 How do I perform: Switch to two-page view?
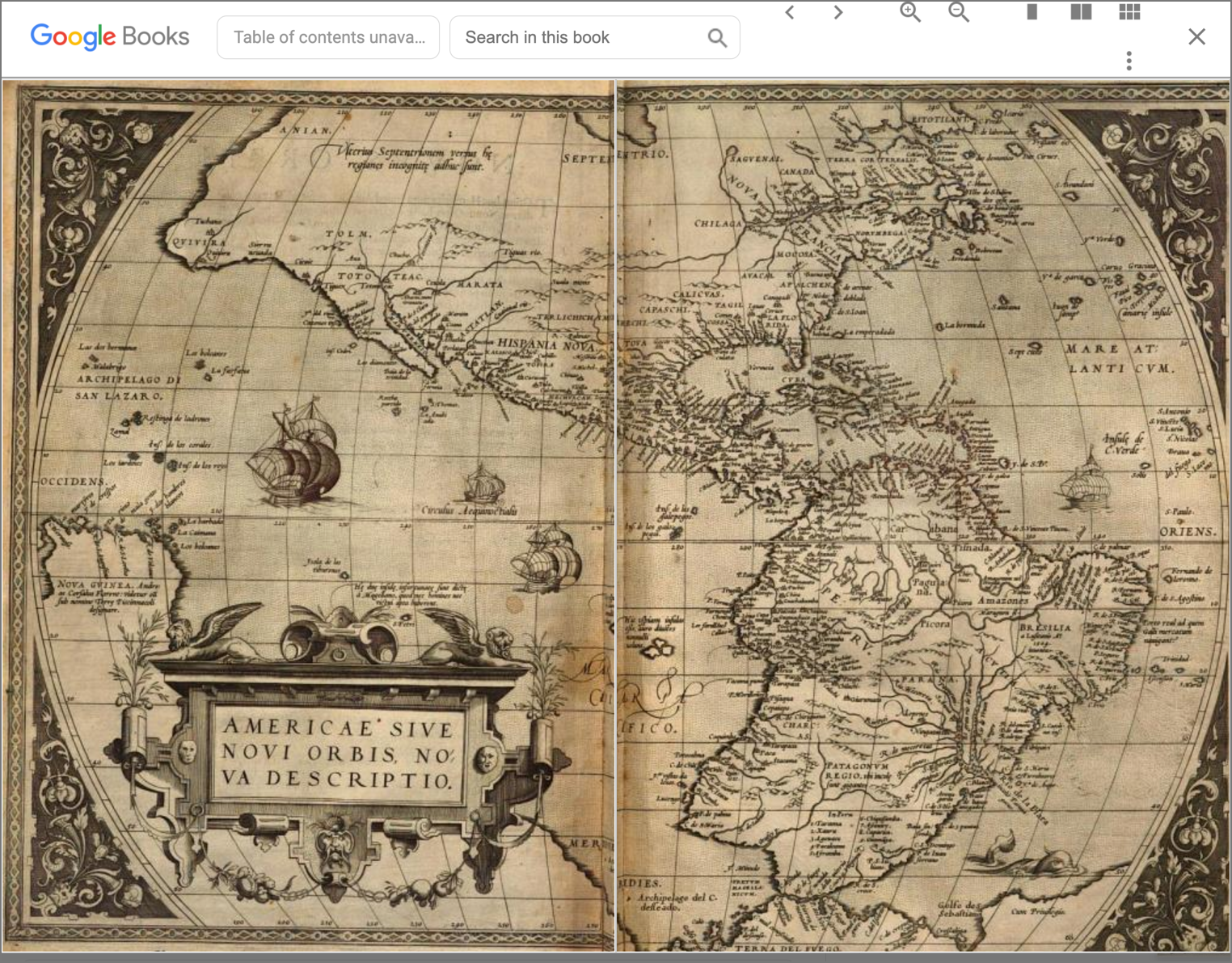click(1081, 11)
